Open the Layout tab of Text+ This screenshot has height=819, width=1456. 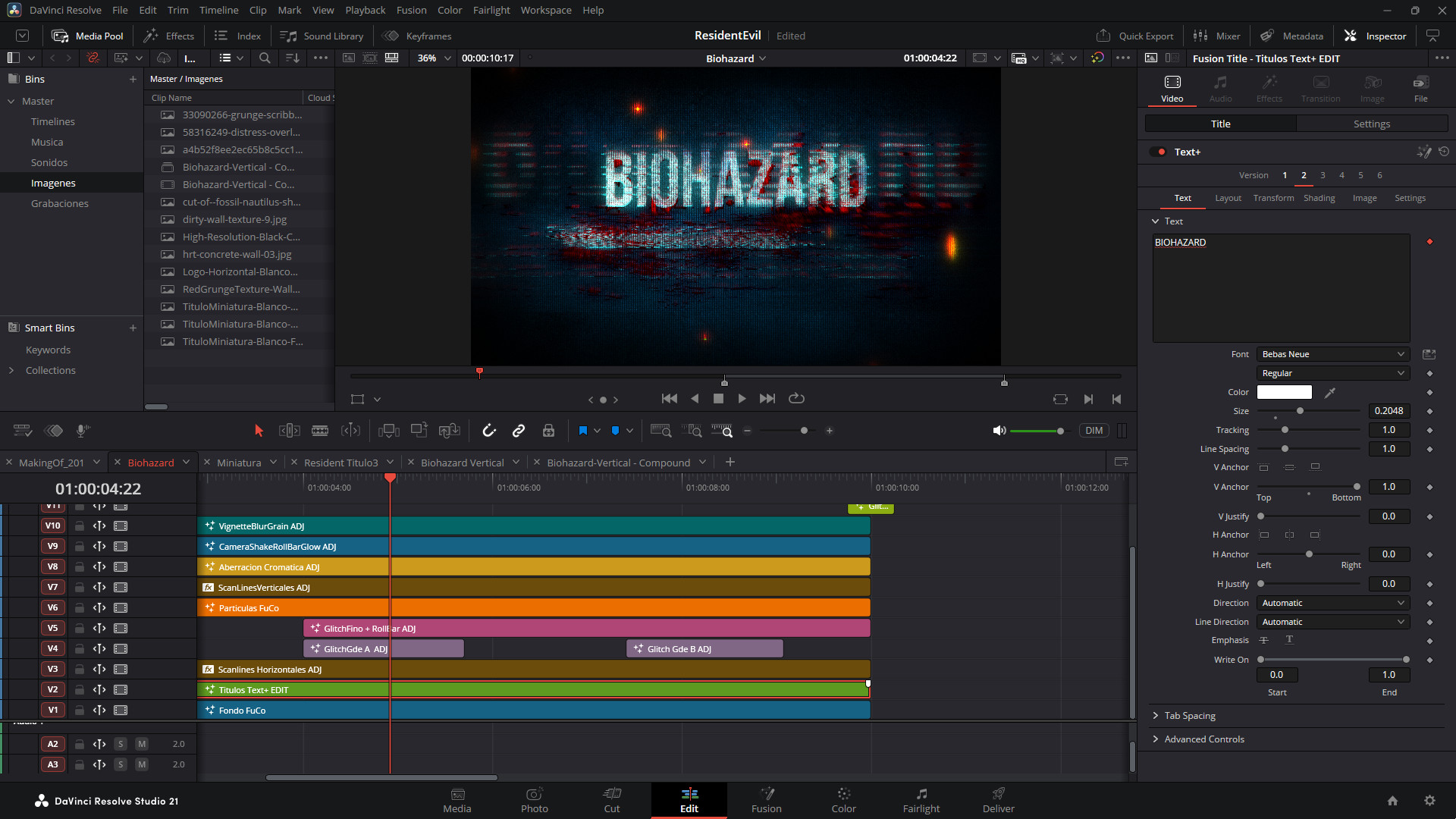tap(1228, 198)
